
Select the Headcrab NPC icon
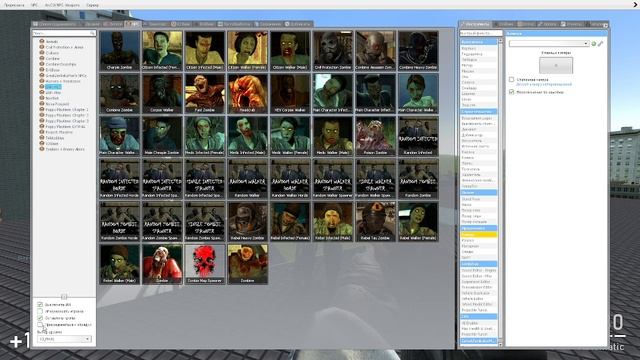pyautogui.click(x=247, y=93)
